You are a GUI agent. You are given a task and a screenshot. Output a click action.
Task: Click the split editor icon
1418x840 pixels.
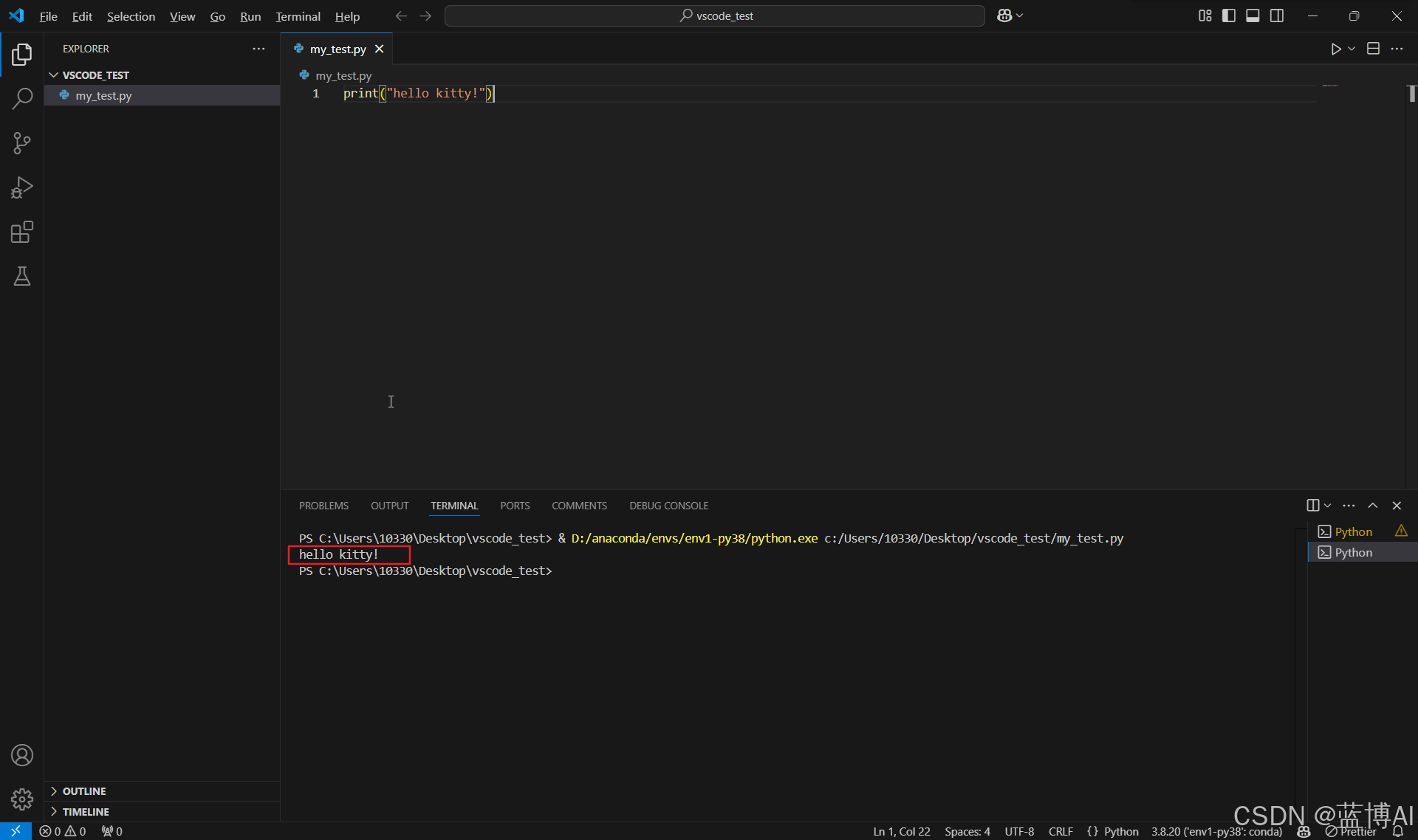click(1373, 49)
